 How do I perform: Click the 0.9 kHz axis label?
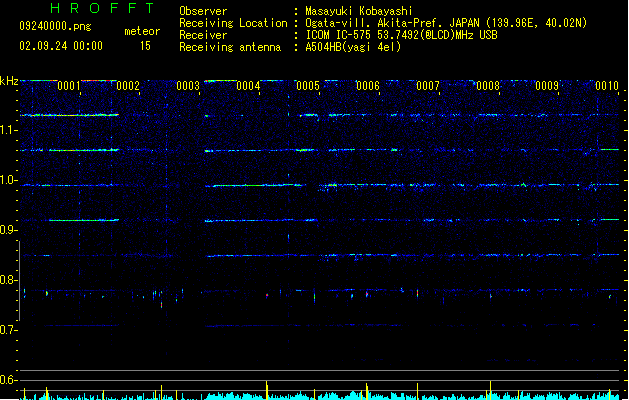(x=9, y=230)
